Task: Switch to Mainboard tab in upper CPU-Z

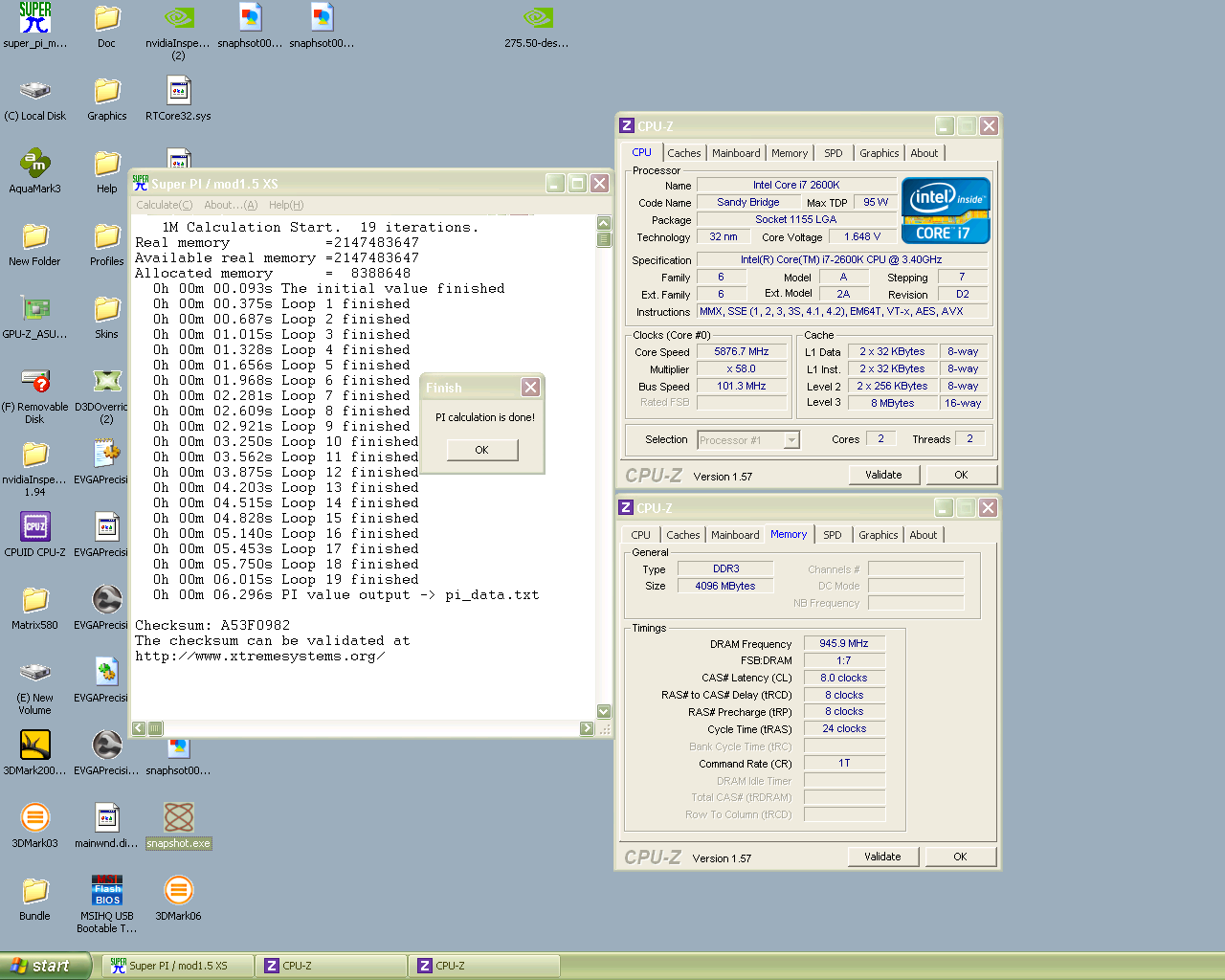Action: coord(736,153)
